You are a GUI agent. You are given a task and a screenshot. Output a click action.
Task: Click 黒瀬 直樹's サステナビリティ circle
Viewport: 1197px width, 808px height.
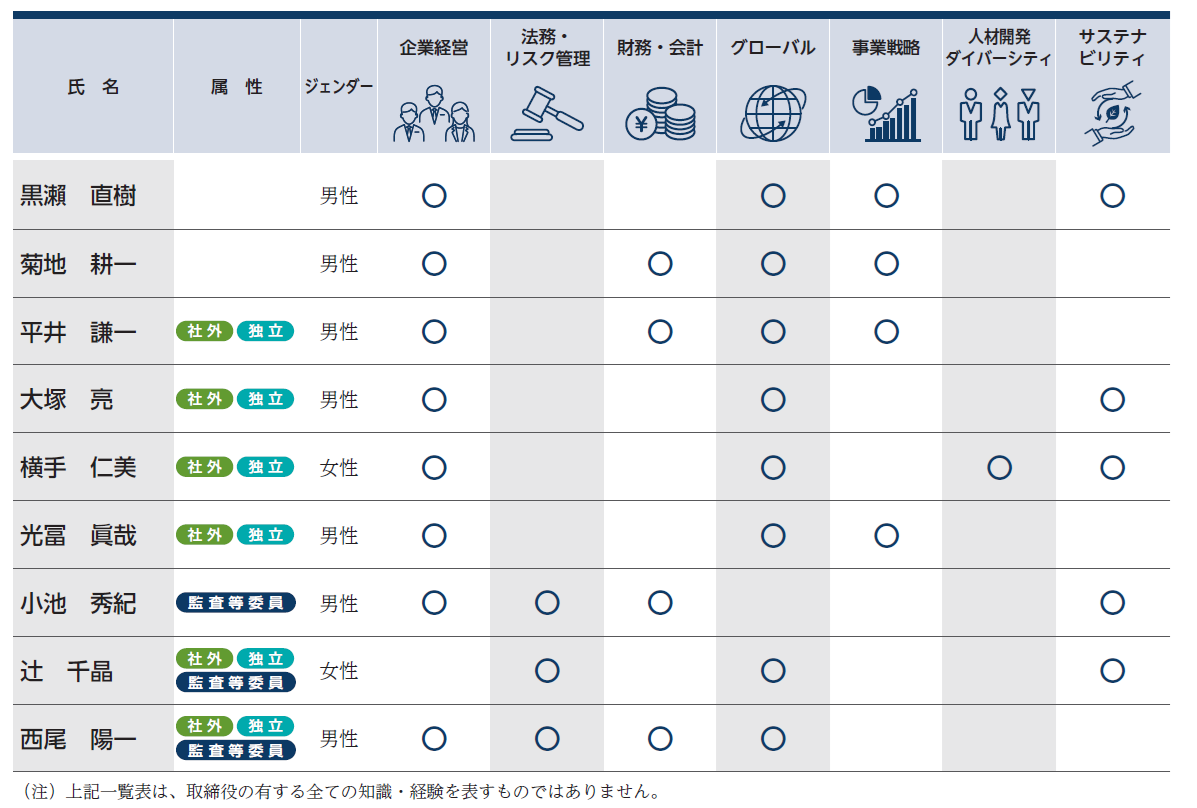point(1112,196)
